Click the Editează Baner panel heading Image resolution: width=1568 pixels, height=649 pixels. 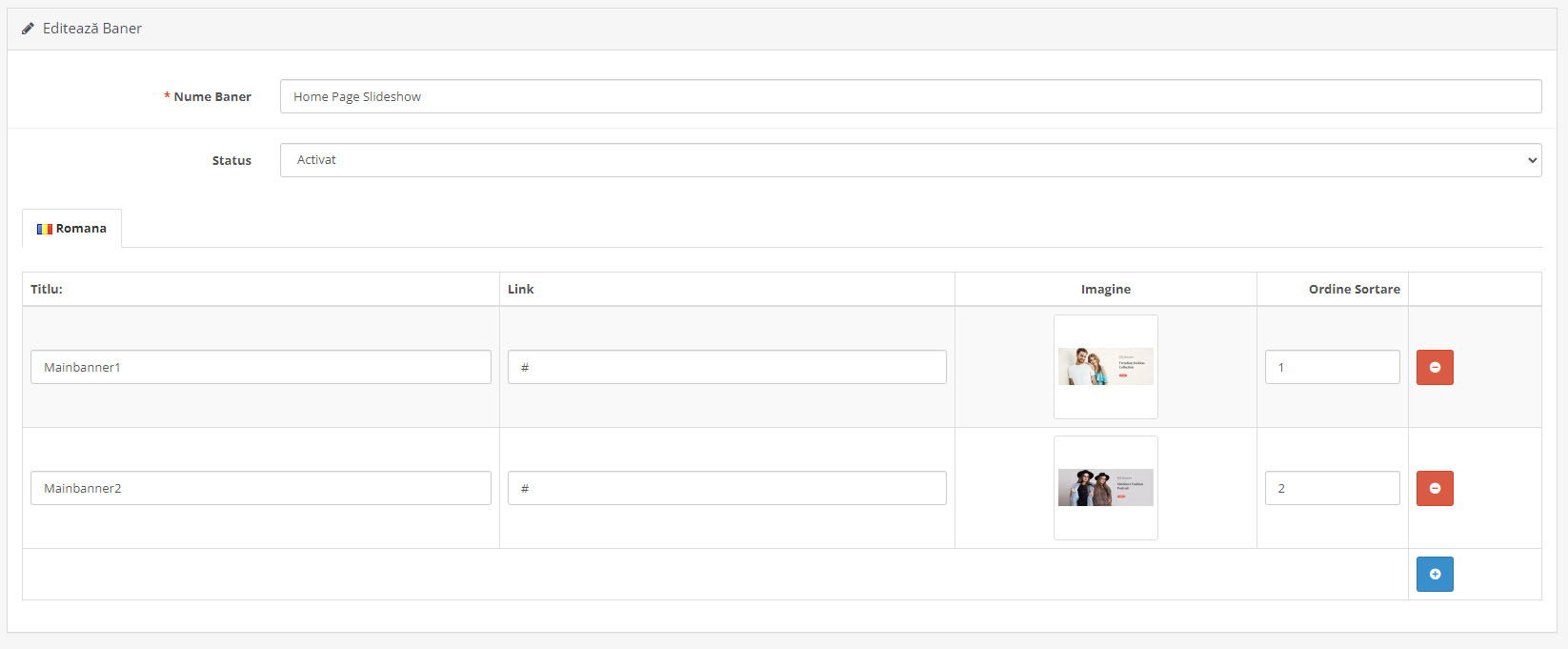click(92, 29)
